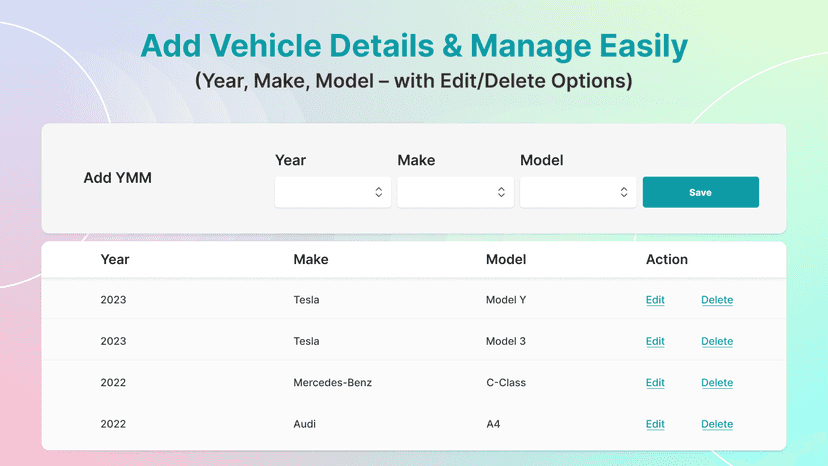Open the Make dropdown in Add YMM
Screen dimensions: 828x466
(x=455, y=192)
